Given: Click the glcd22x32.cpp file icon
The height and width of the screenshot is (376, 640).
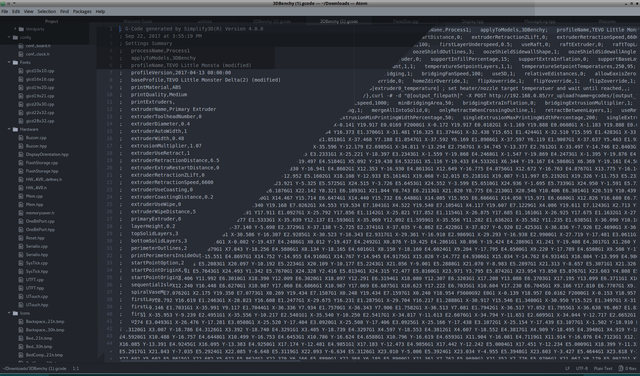Looking at the screenshot, I should pos(21,112).
